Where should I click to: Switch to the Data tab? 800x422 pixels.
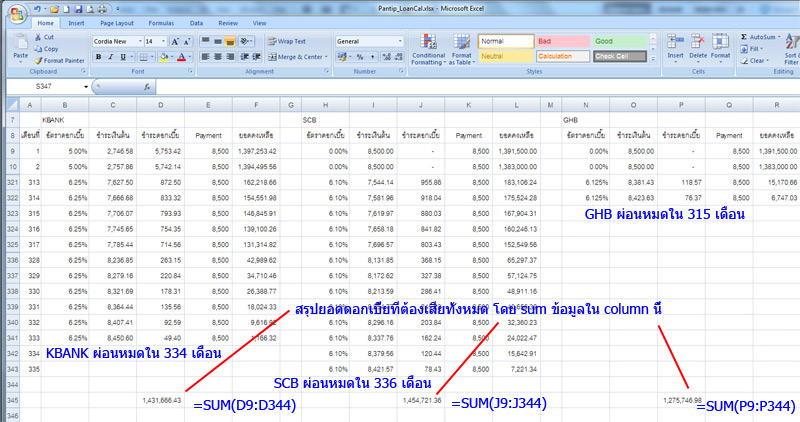coord(196,23)
